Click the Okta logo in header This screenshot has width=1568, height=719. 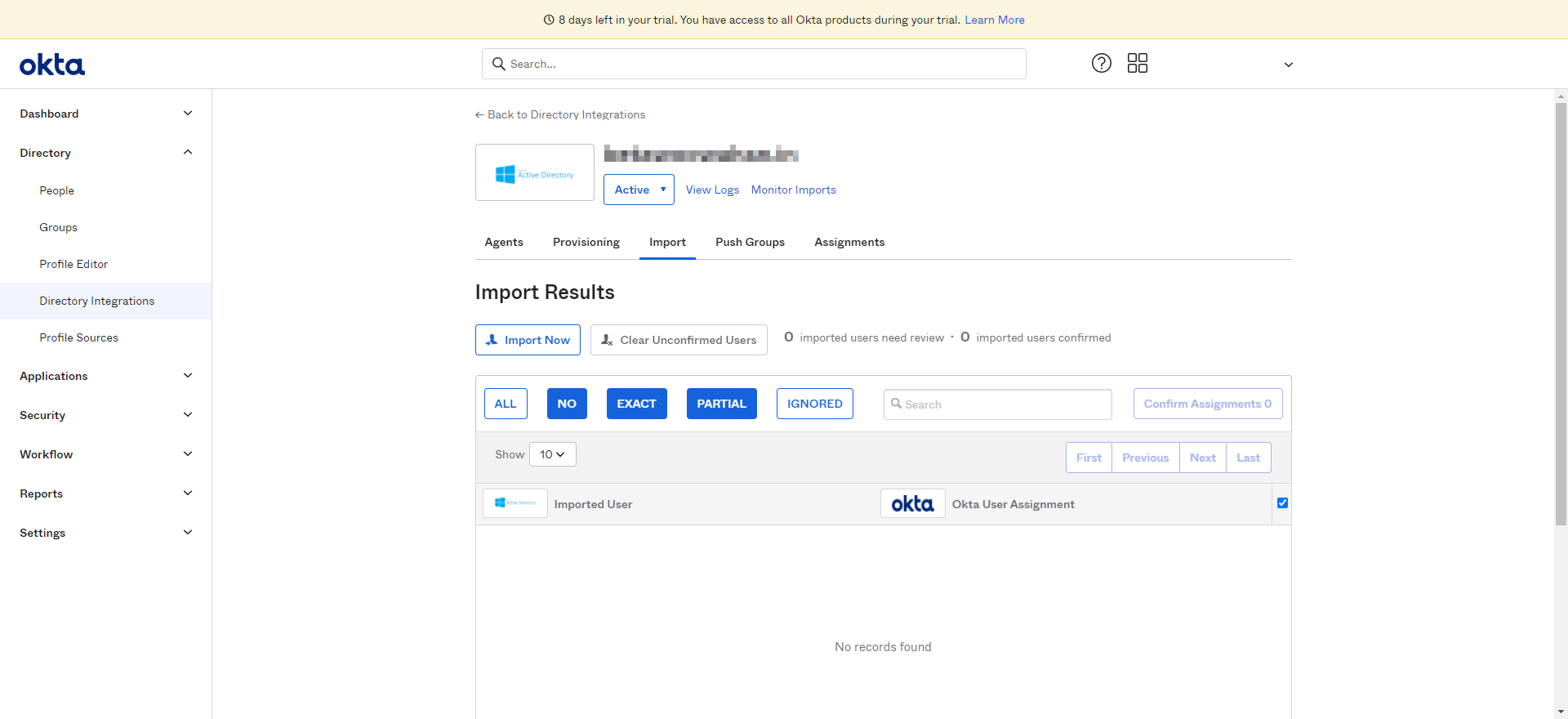pyautogui.click(x=52, y=65)
